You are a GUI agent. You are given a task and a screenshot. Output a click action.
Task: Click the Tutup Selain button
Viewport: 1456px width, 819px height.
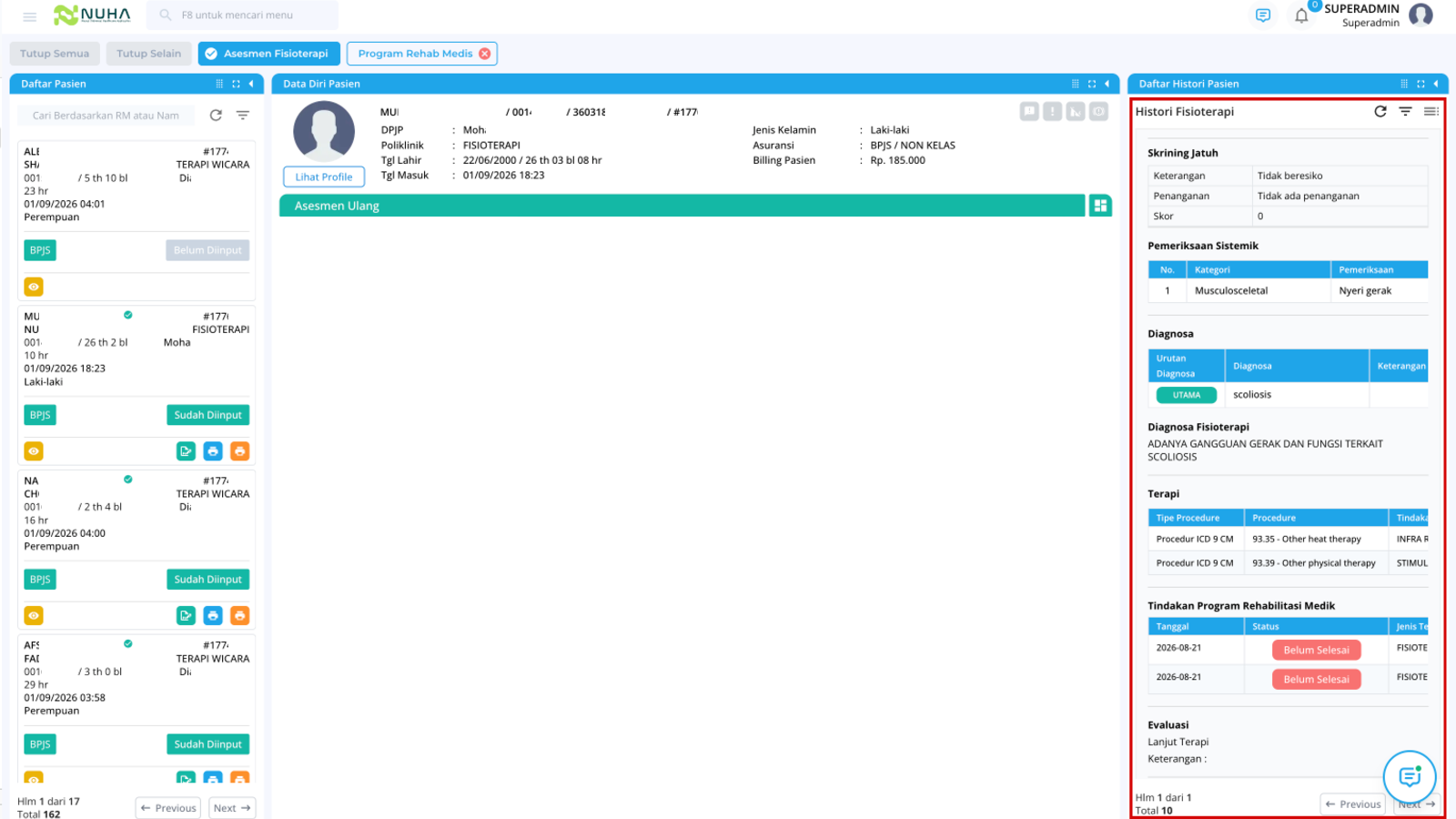pyautogui.click(x=149, y=54)
